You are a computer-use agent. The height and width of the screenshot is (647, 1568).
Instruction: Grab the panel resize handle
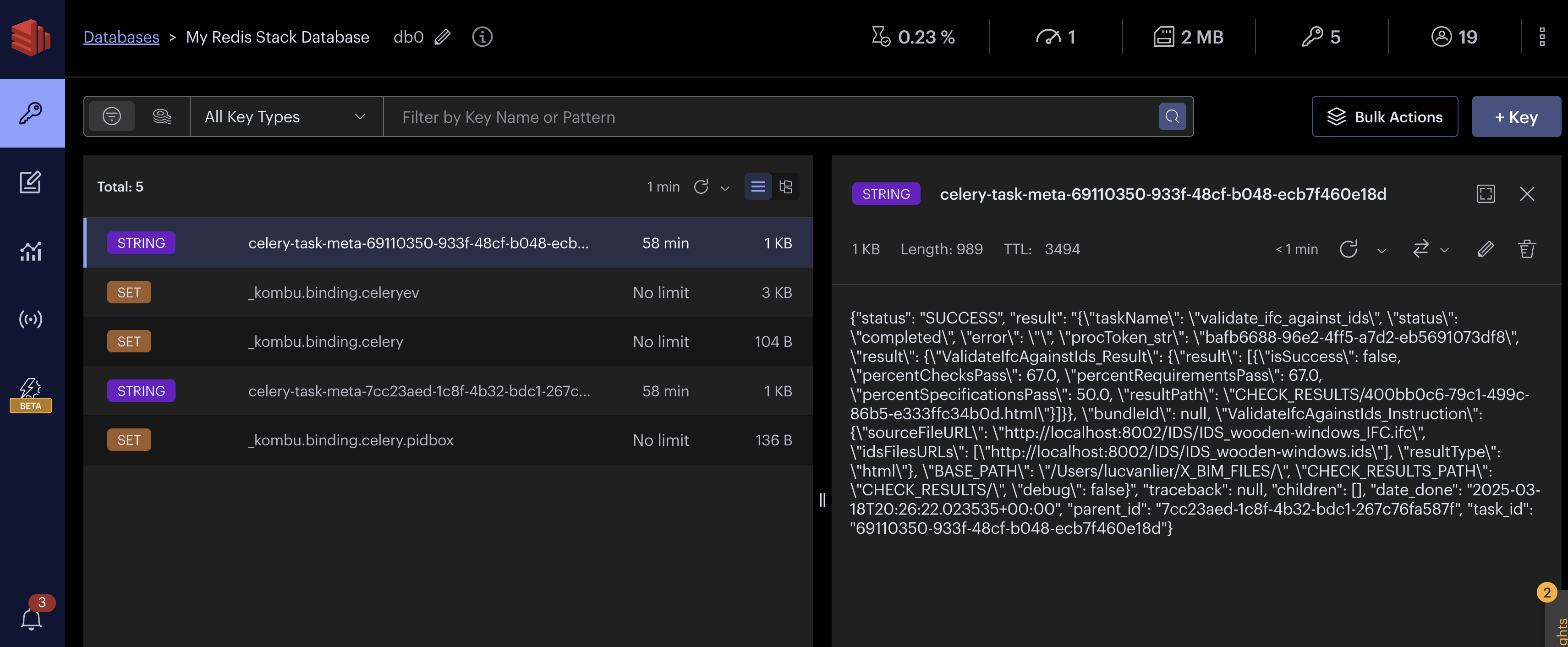click(822, 500)
